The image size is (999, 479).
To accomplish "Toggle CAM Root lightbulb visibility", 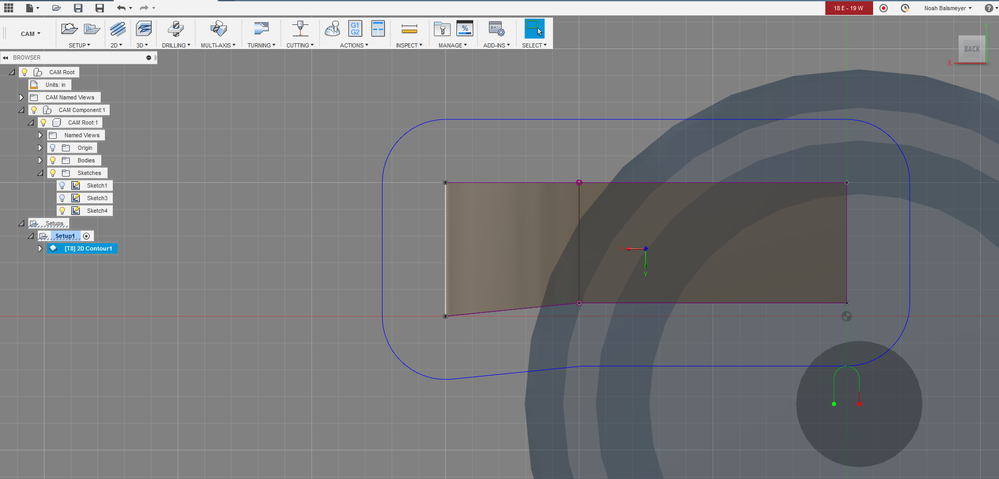I will (x=24, y=72).
